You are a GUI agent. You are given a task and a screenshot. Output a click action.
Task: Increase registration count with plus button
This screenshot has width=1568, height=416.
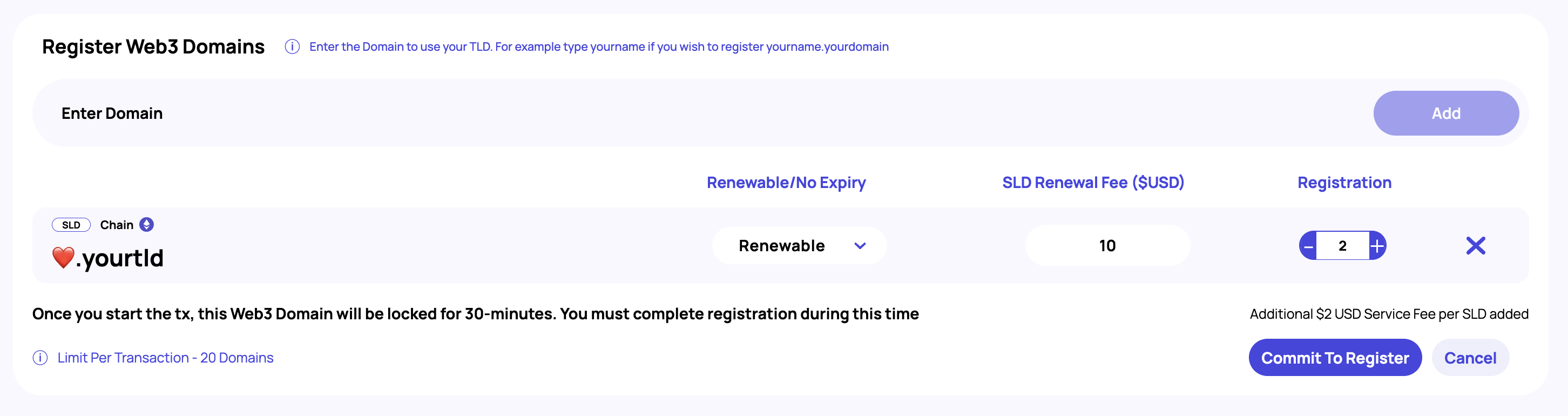tap(1377, 245)
